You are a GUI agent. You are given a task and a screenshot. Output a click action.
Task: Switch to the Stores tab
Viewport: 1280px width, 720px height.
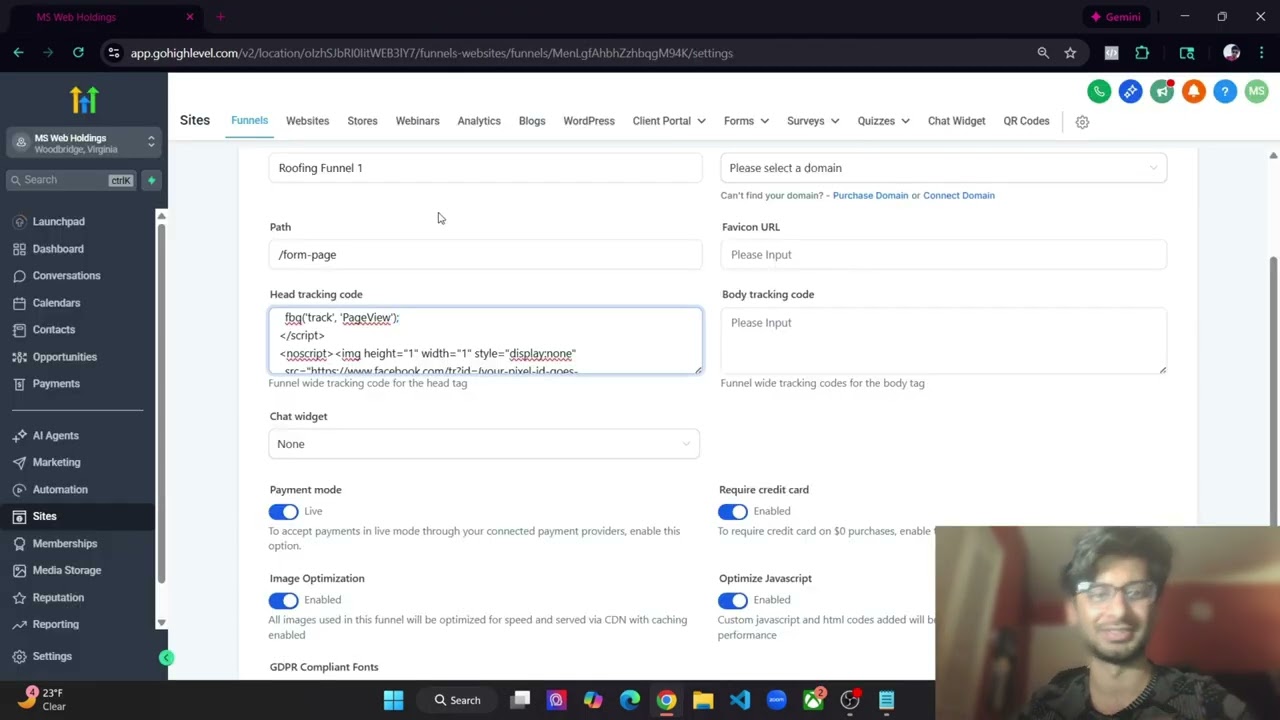tap(362, 121)
